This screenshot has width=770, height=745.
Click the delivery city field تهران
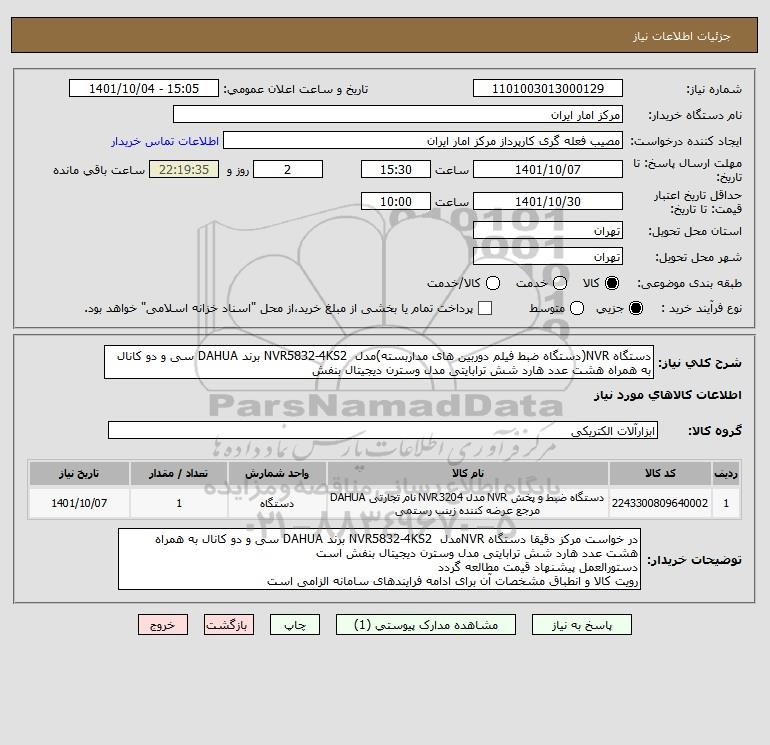pyautogui.click(x=548, y=256)
